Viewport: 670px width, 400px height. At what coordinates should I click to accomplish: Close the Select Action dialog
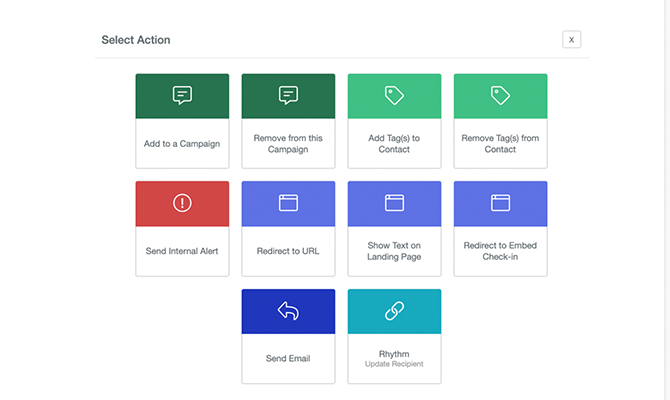[571, 39]
